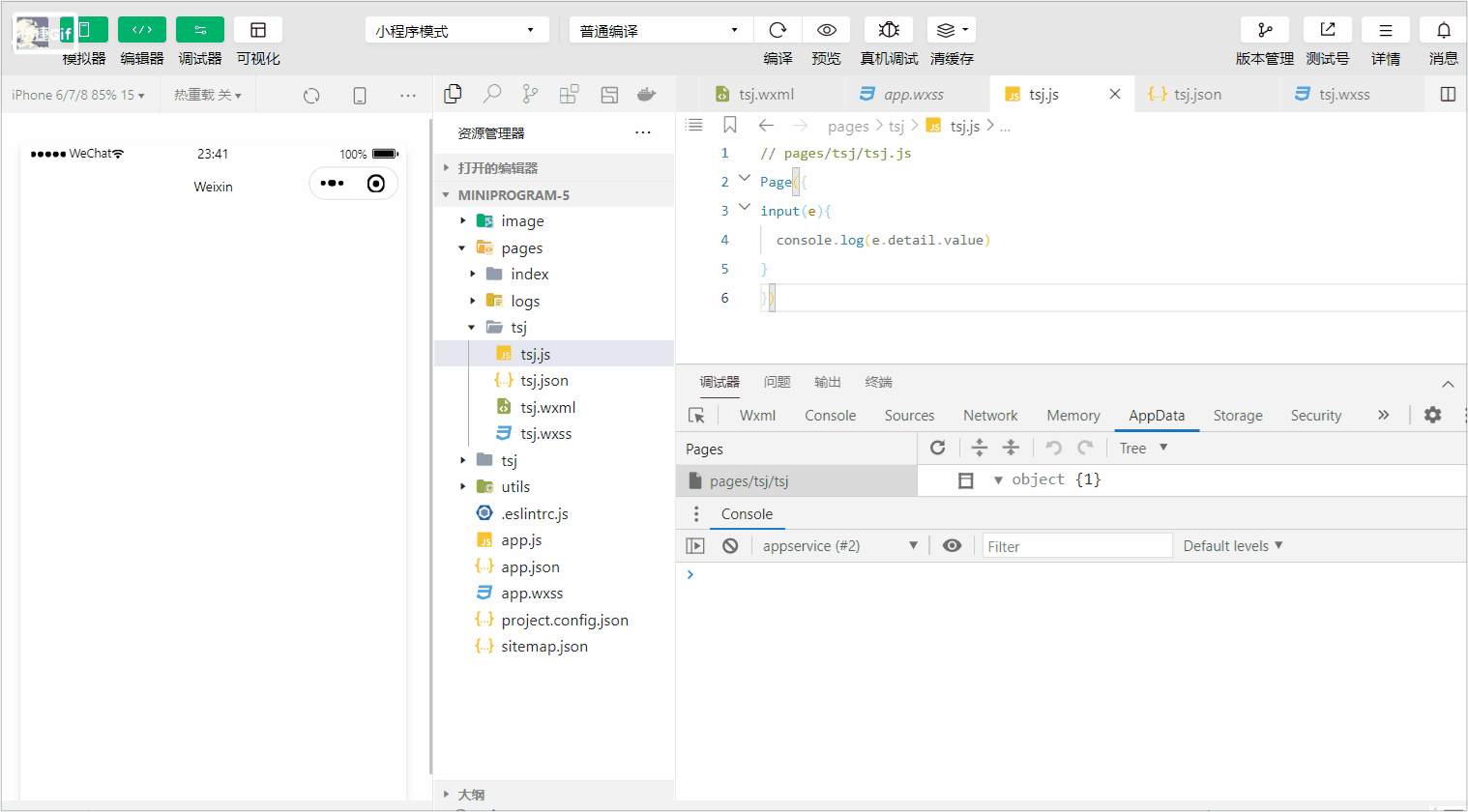Fold the Page block on line 2
The height and width of the screenshot is (812, 1468).
[x=745, y=179]
